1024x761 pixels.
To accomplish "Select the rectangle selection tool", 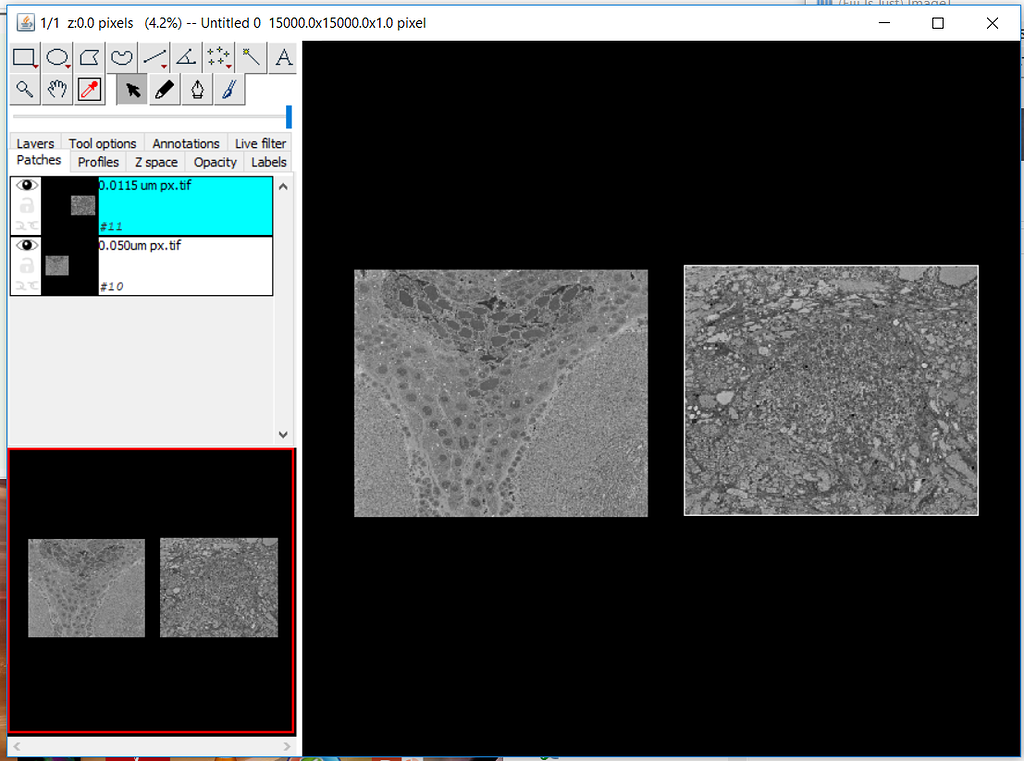I will click(x=25, y=57).
